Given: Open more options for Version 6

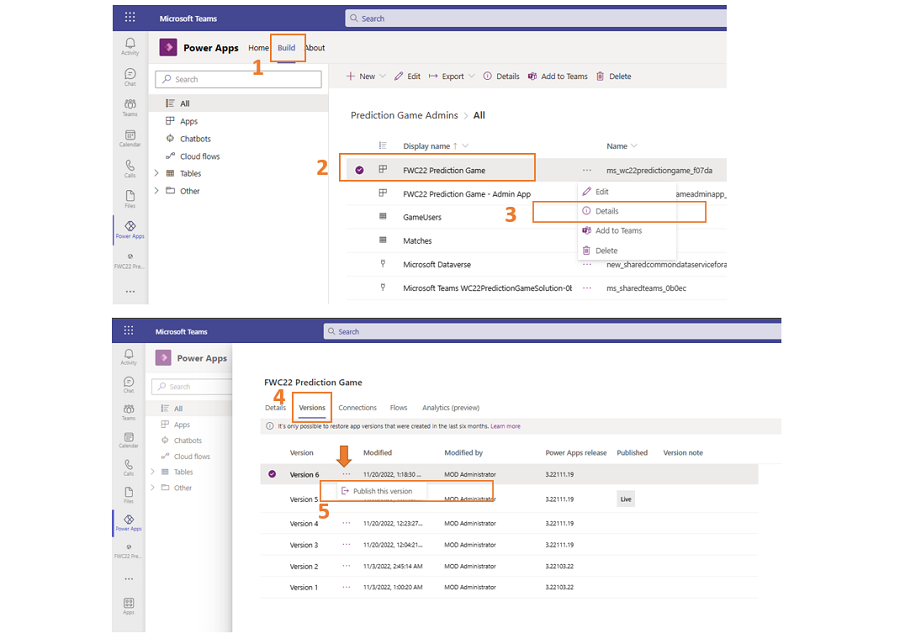Looking at the screenshot, I should 346,474.
